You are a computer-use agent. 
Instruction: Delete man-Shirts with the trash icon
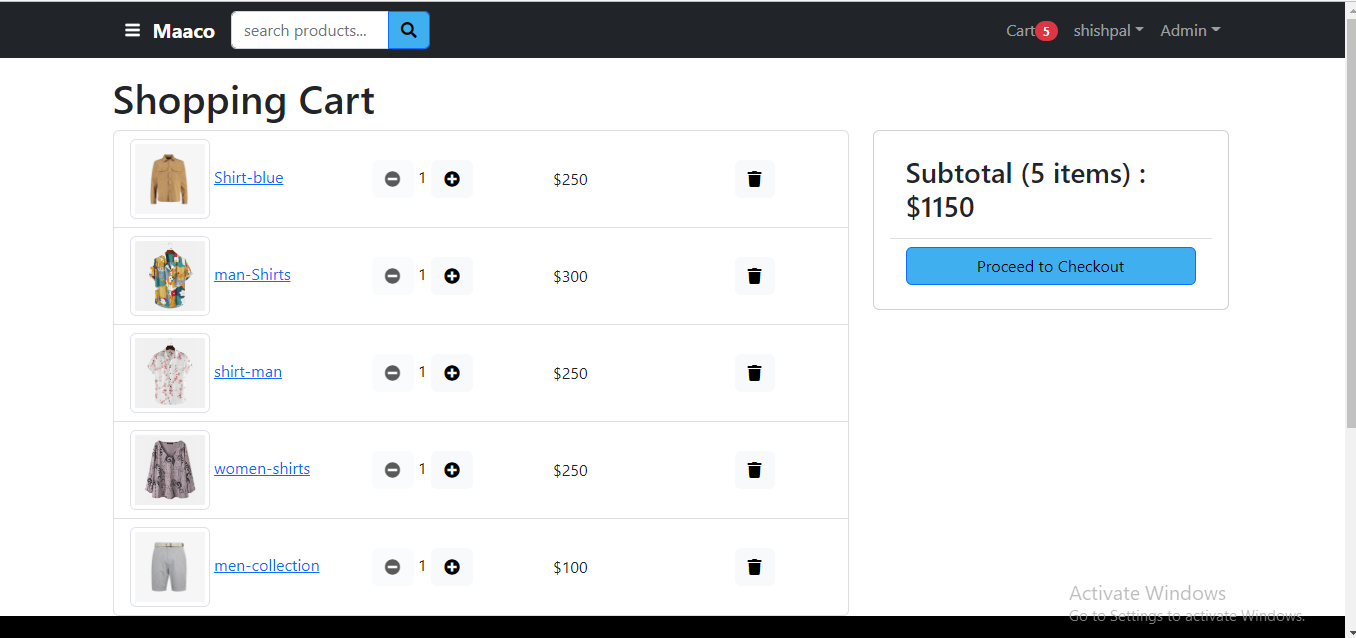point(754,275)
